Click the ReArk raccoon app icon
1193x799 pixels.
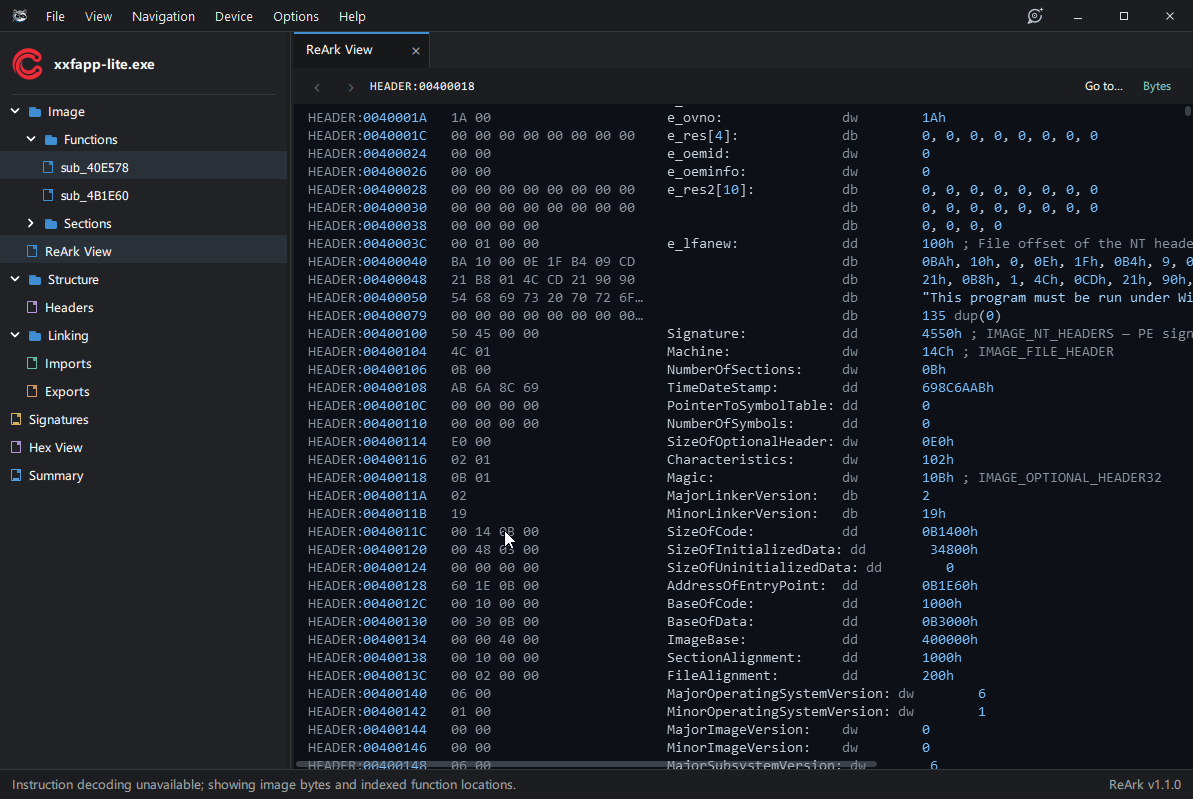pyautogui.click(x=20, y=16)
